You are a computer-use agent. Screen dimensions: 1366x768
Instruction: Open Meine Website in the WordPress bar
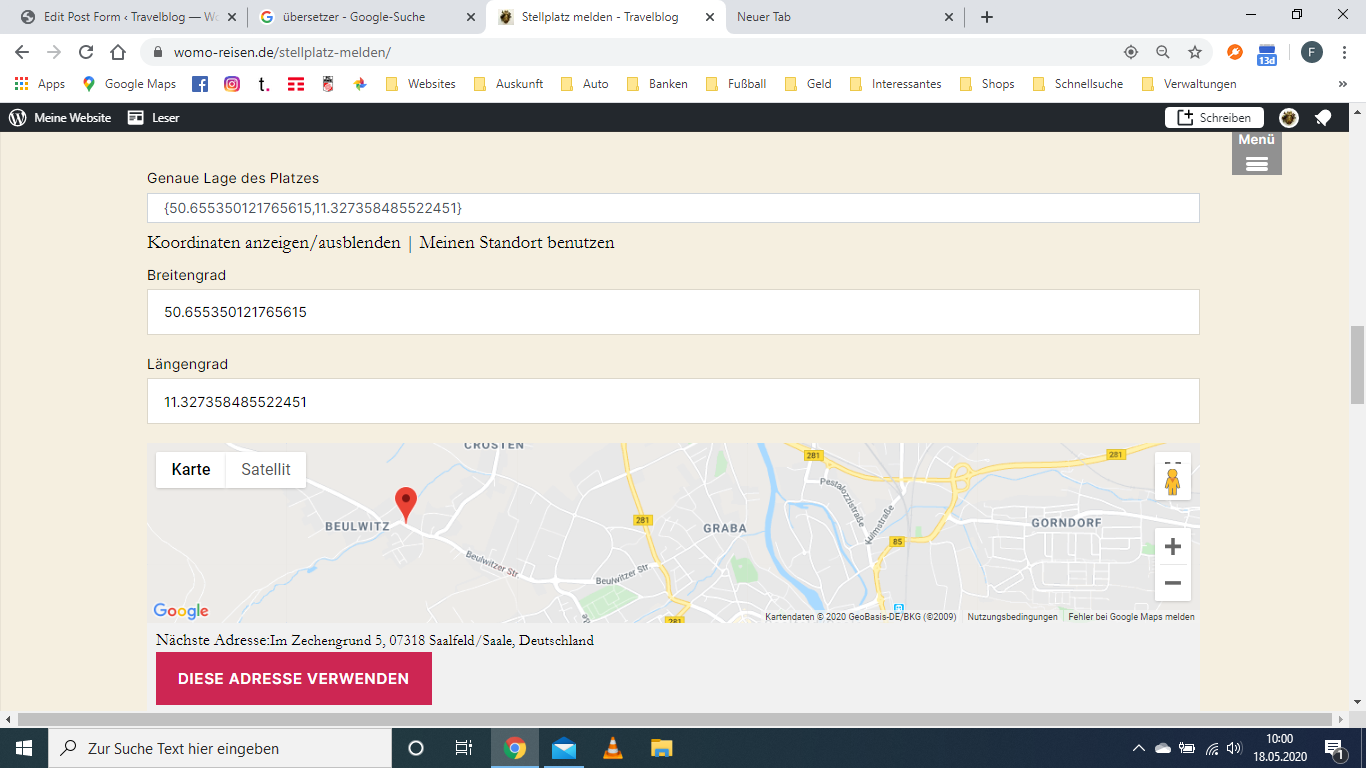[60, 118]
